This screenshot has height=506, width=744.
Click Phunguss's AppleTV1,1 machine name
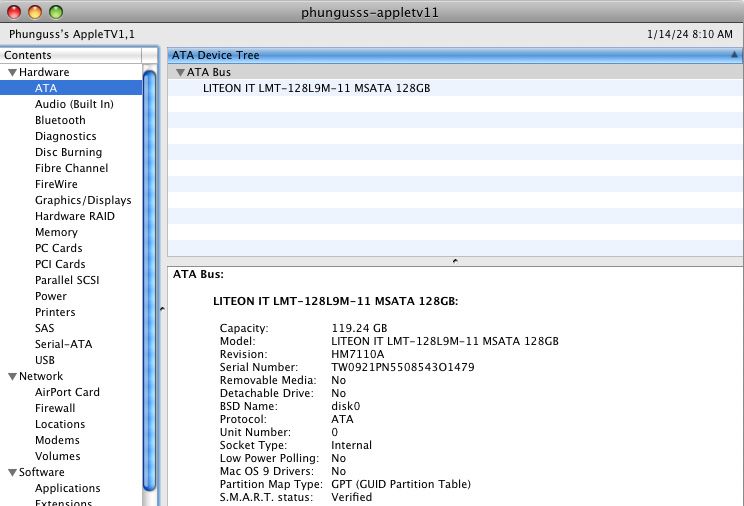(72, 34)
